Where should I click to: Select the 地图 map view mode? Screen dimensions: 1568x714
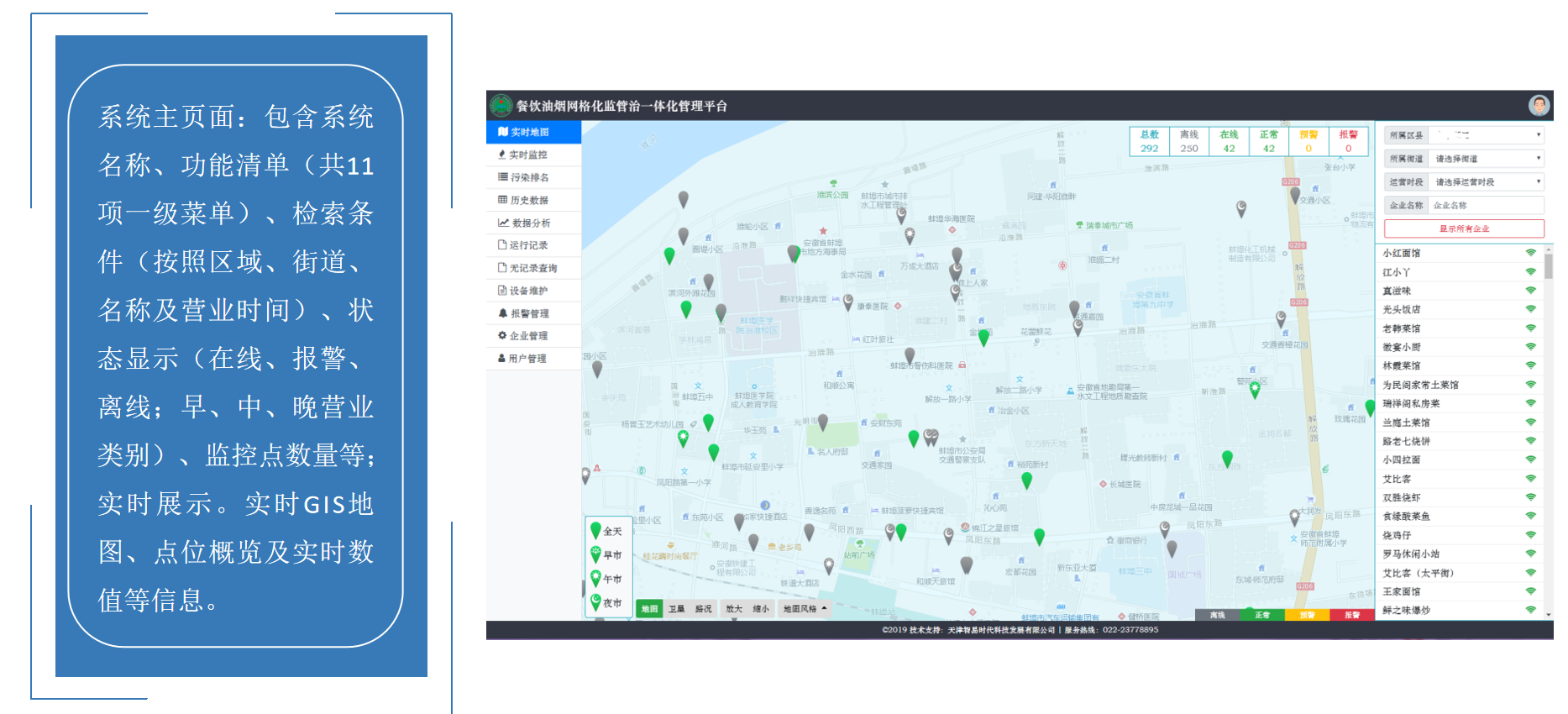point(649,609)
